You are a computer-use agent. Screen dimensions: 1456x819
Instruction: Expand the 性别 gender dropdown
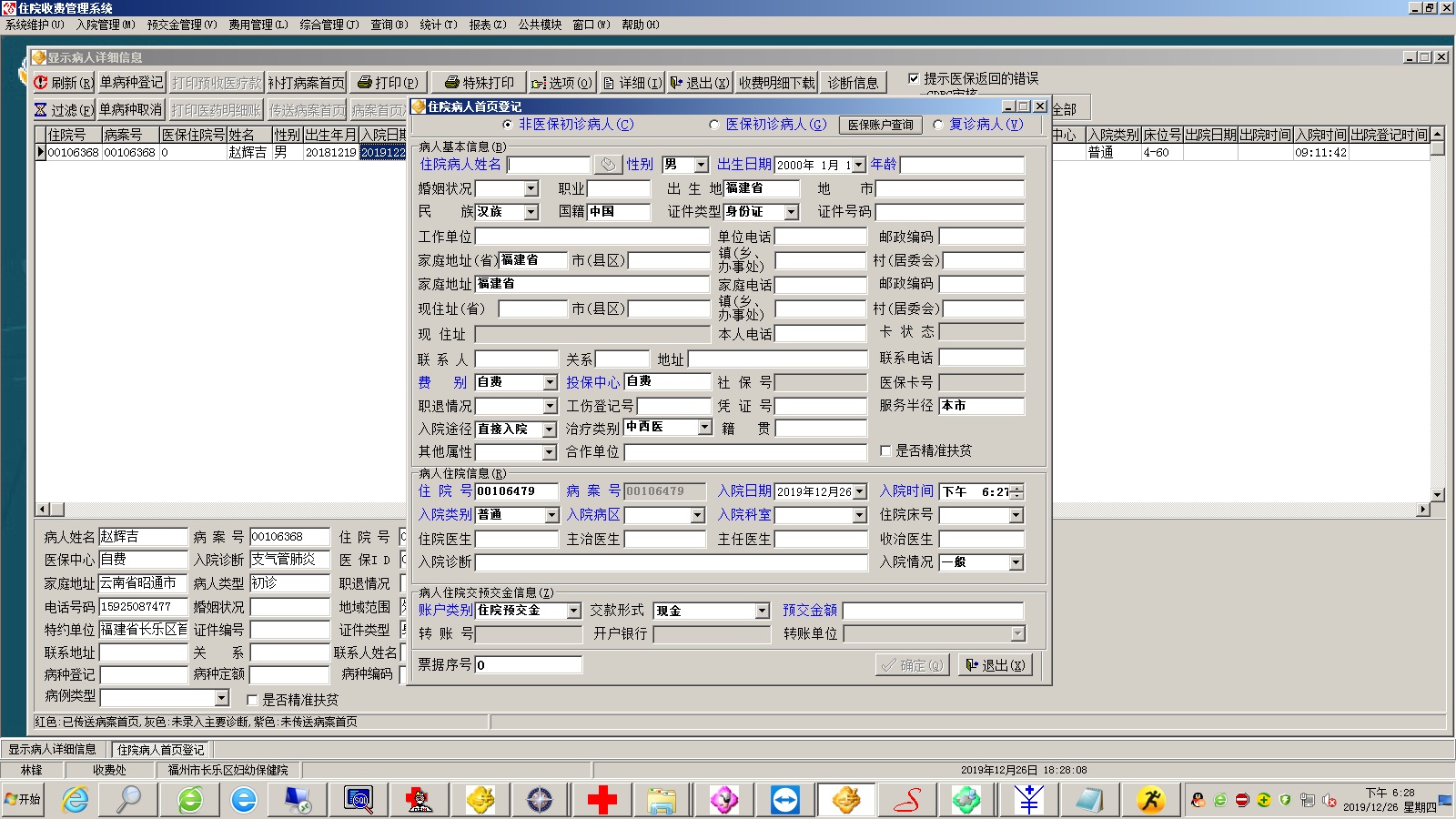click(701, 165)
